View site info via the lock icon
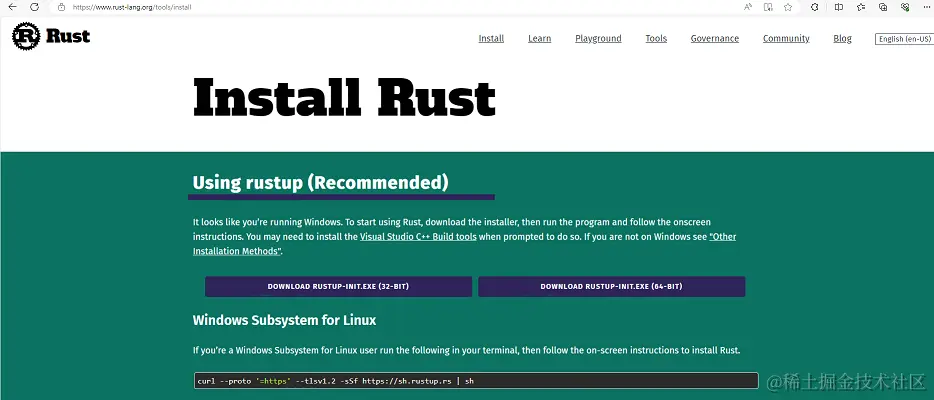The height and width of the screenshot is (400, 934). pos(61,7)
